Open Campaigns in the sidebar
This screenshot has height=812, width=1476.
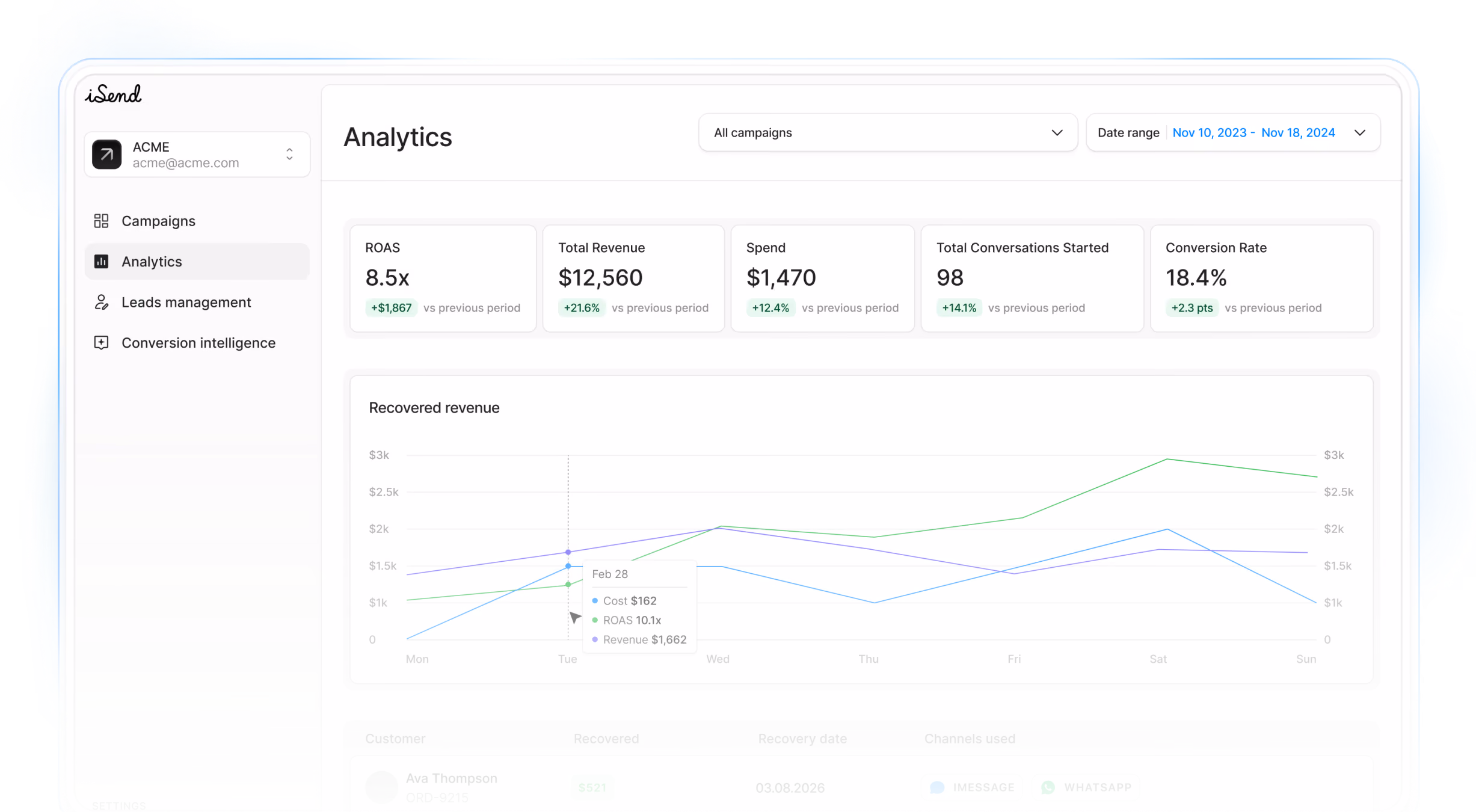pos(197,221)
